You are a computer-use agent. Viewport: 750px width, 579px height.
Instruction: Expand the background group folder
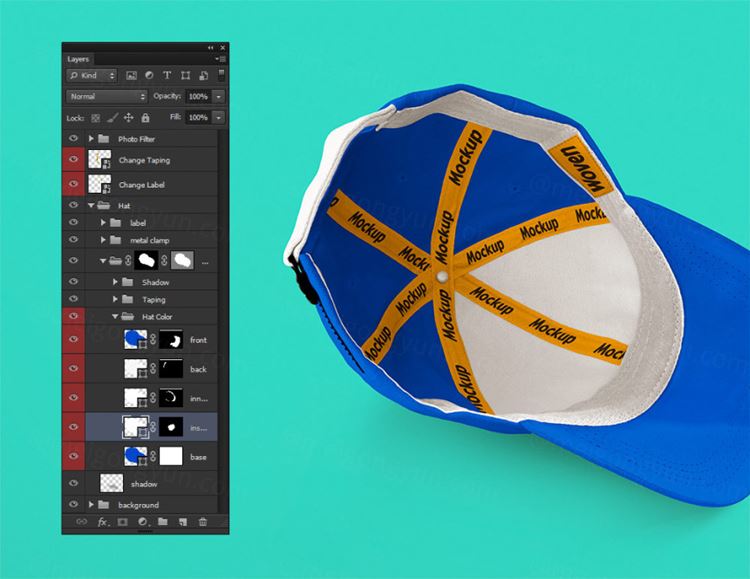point(93,505)
